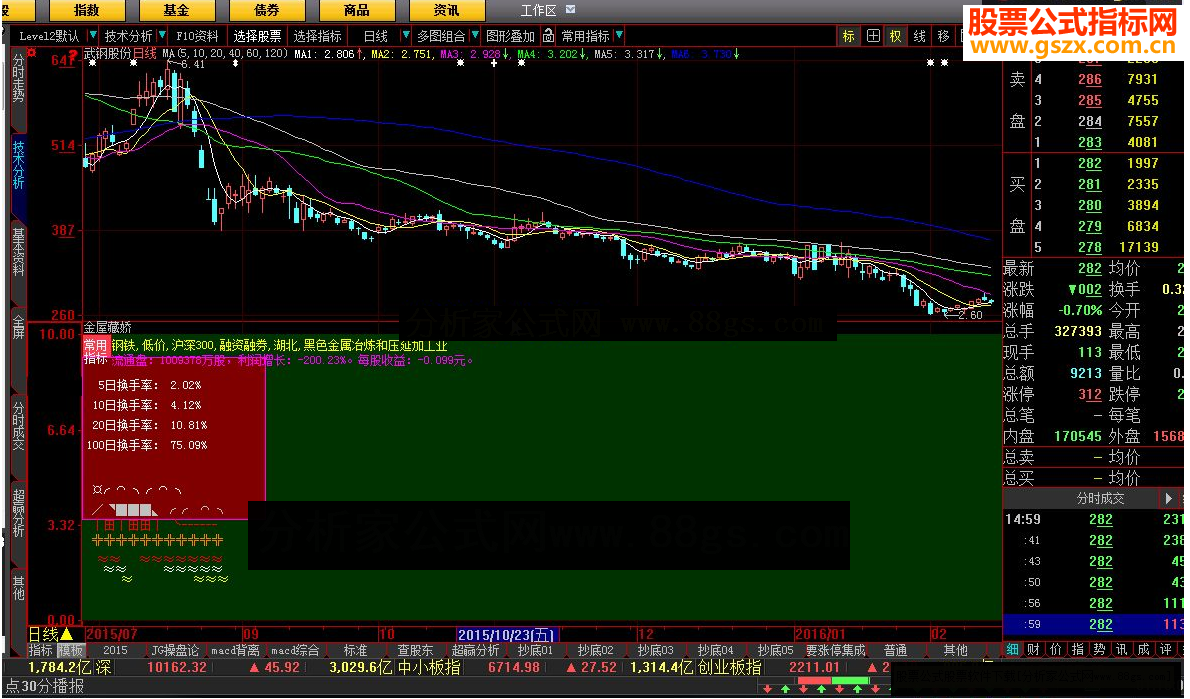Select the 超赢分析 bottom template tab
The width and height of the screenshot is (1190, 699).
(x=475, y=650)
